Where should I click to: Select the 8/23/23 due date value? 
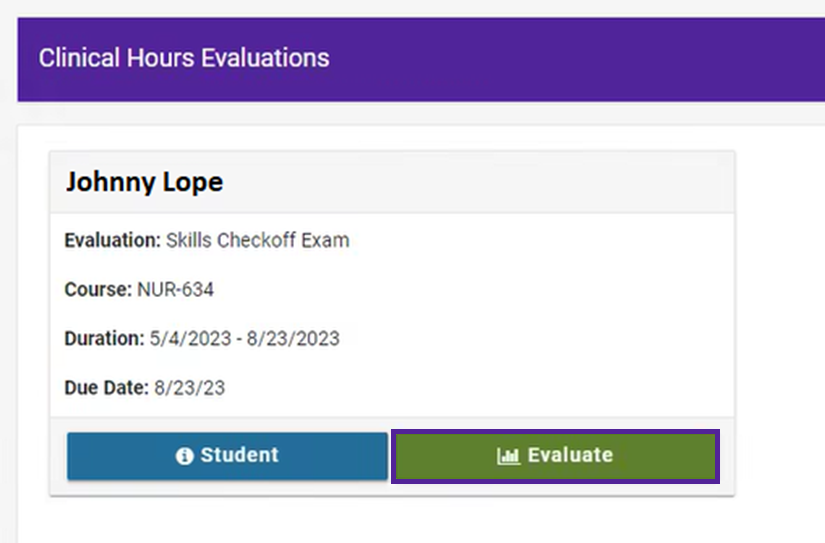pos(189,388)
